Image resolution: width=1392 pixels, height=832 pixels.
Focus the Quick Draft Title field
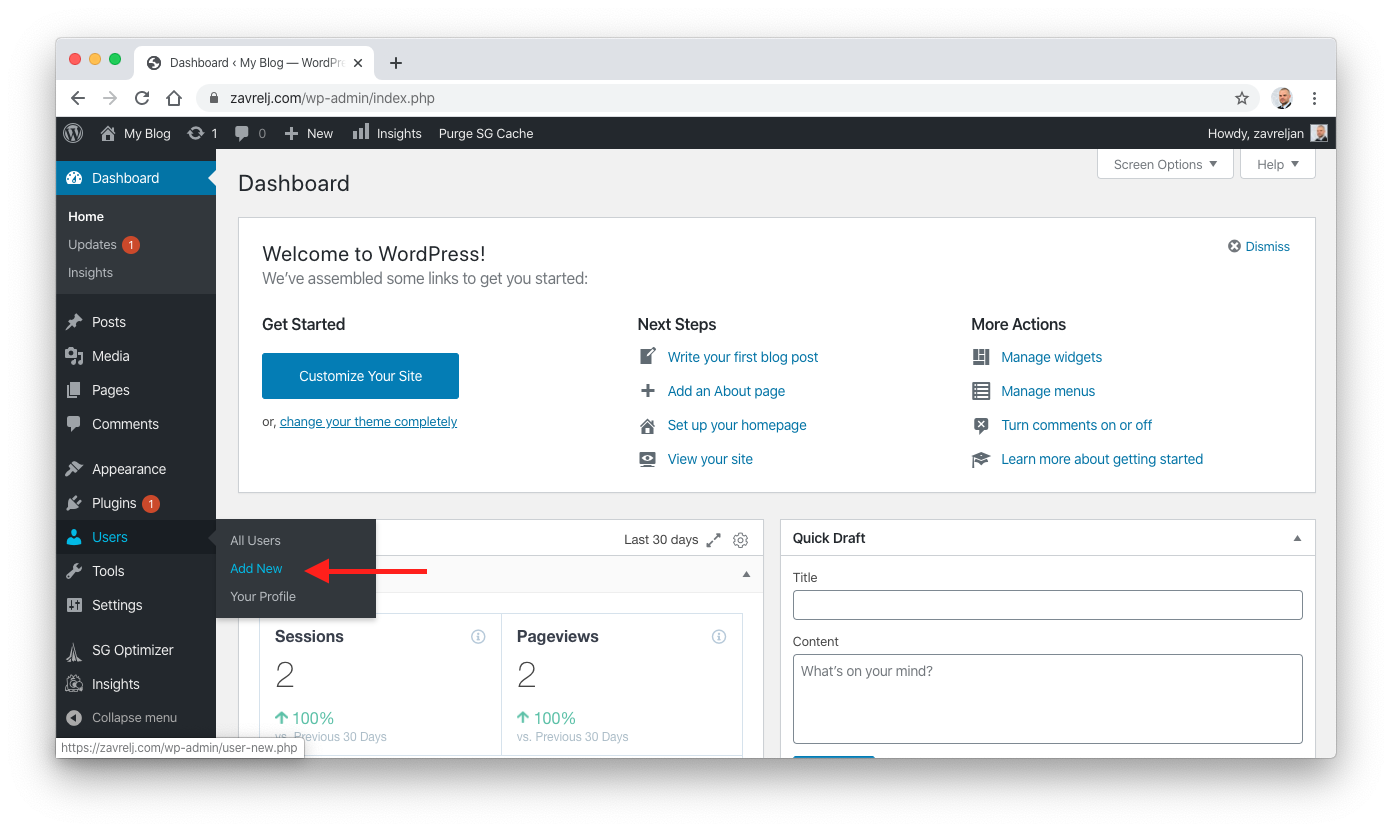(1047, 605)
